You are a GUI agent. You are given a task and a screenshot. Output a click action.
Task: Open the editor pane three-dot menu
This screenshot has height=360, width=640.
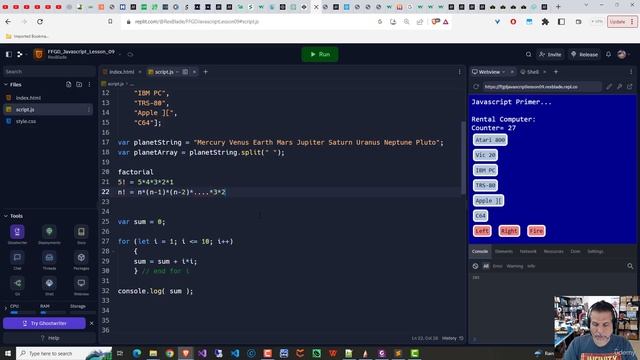459,72
